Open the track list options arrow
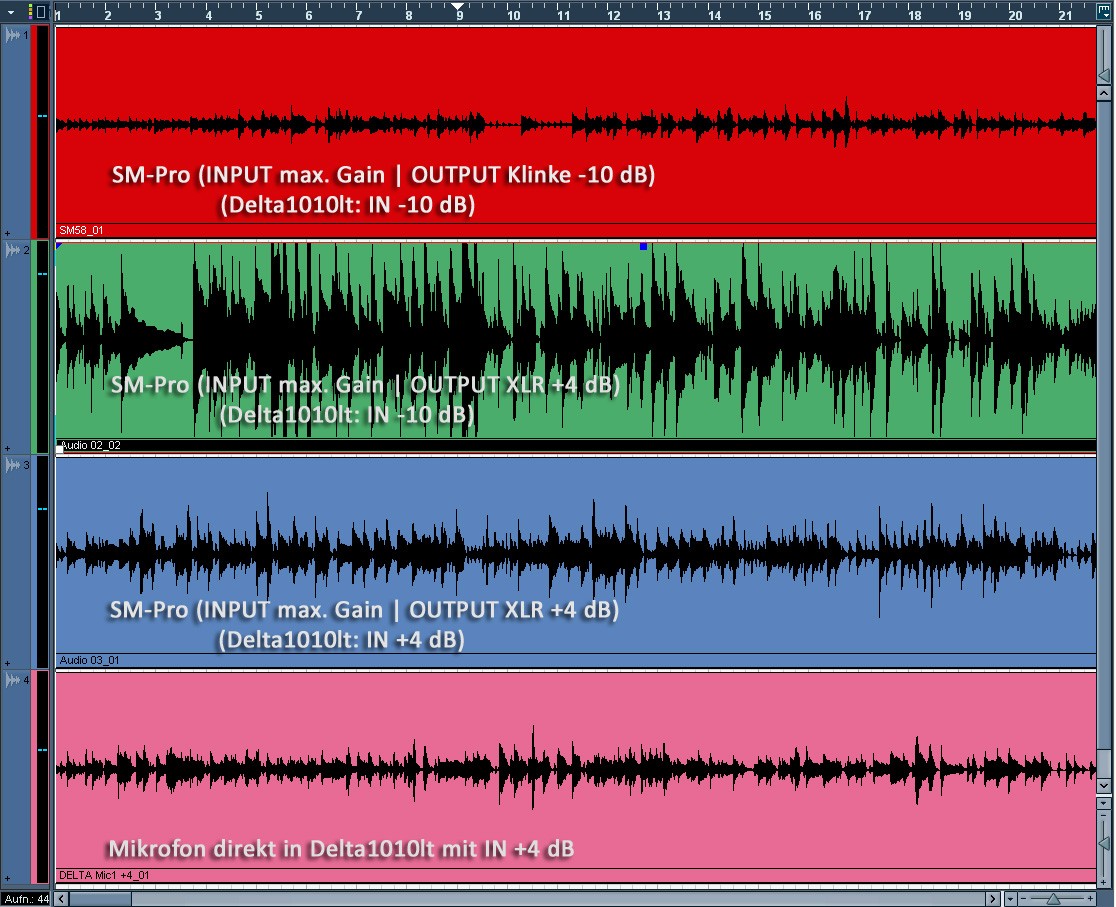Viewport: 1116px width, 907px height. pos(11,11)
